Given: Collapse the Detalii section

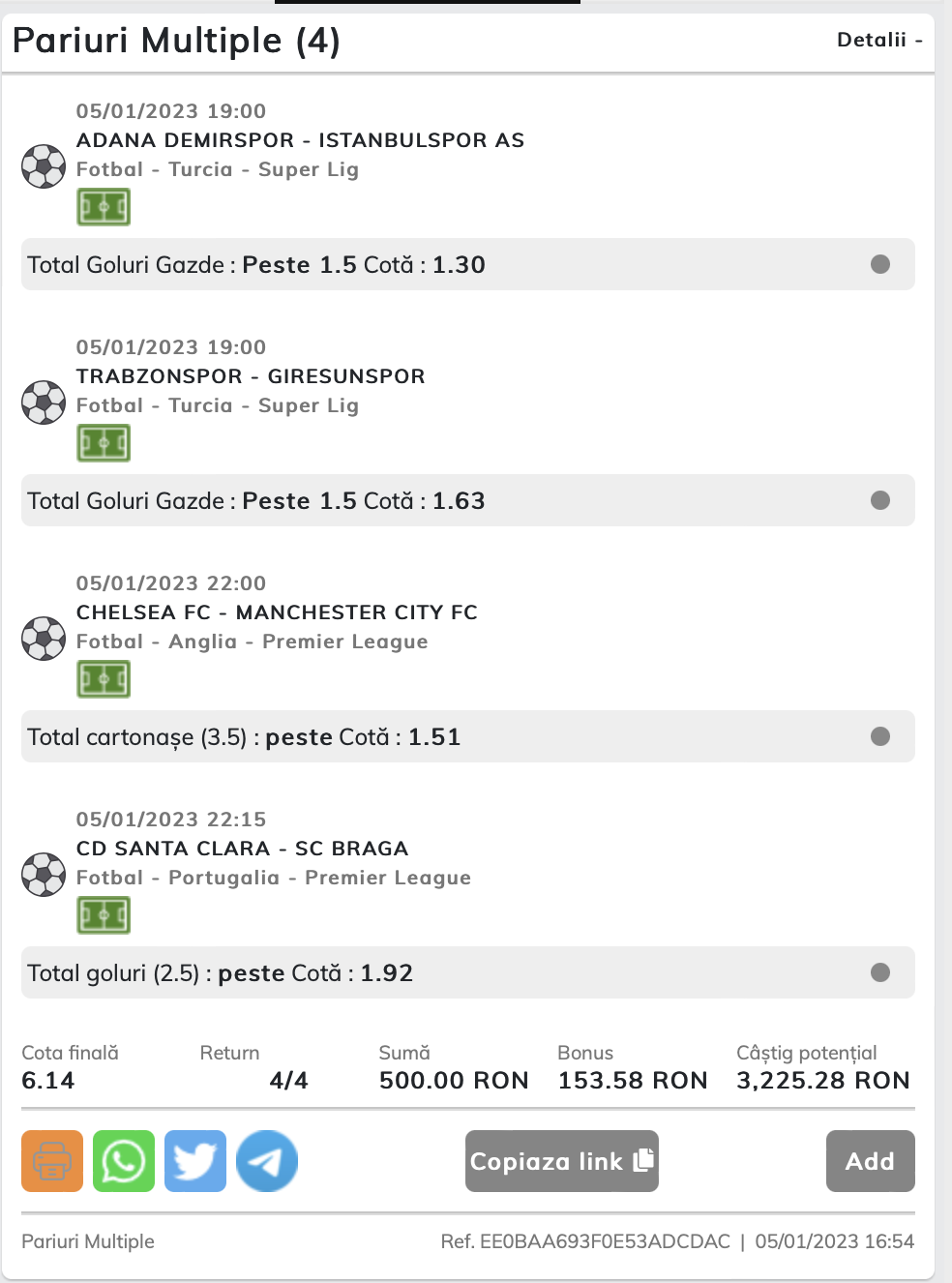Looking at the screenshot, I should point(879,40).
